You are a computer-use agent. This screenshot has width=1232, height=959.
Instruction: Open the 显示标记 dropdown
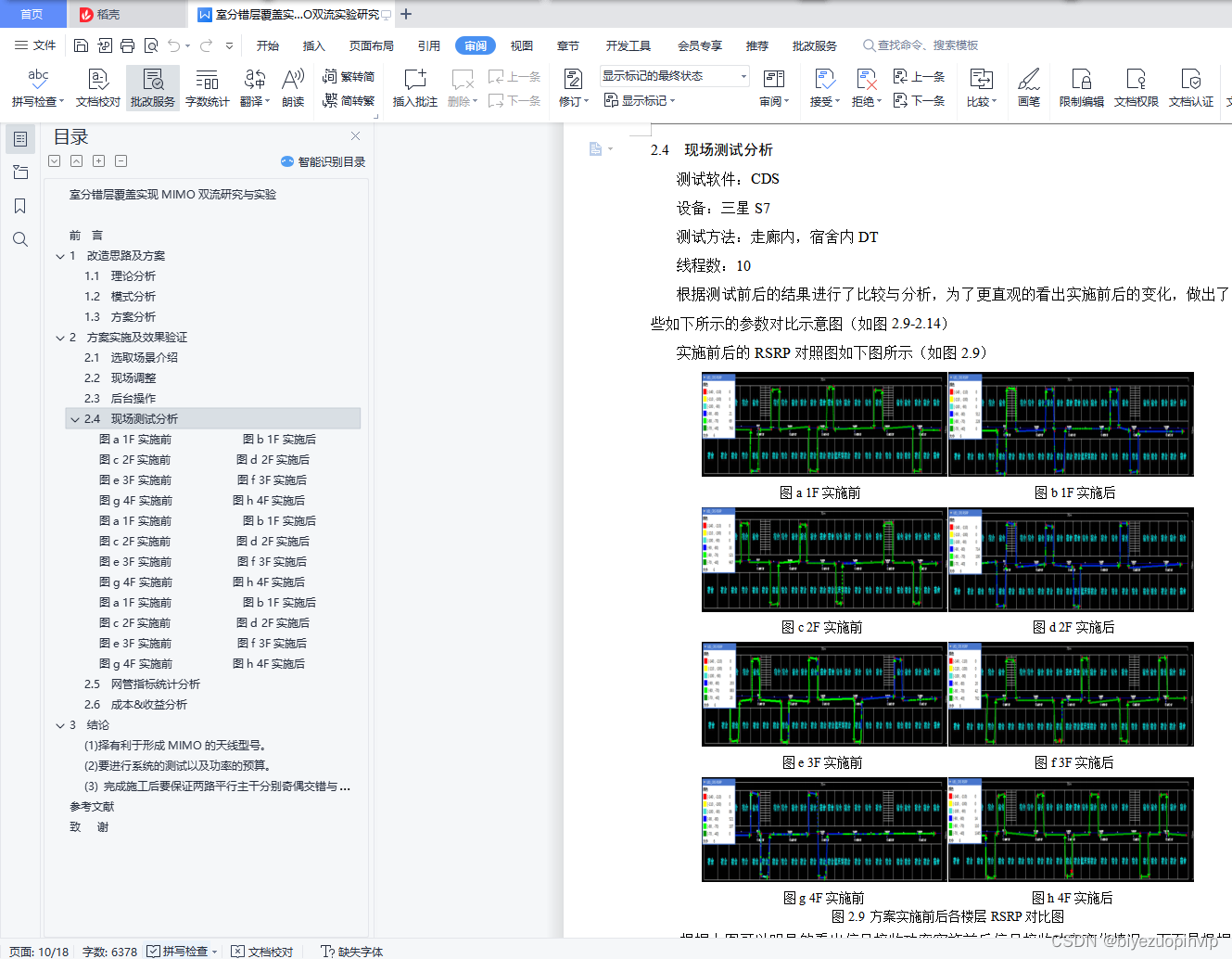pos(640,100)
